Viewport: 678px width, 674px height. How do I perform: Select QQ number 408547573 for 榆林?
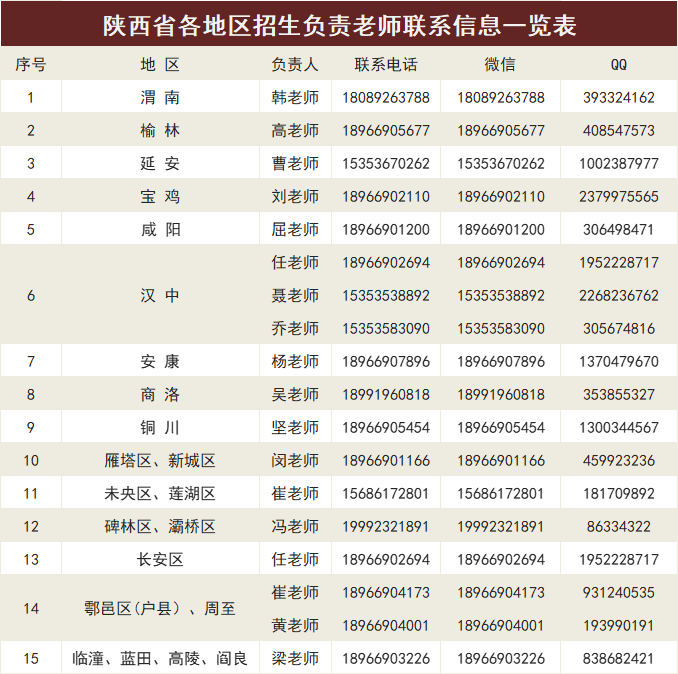619,131
